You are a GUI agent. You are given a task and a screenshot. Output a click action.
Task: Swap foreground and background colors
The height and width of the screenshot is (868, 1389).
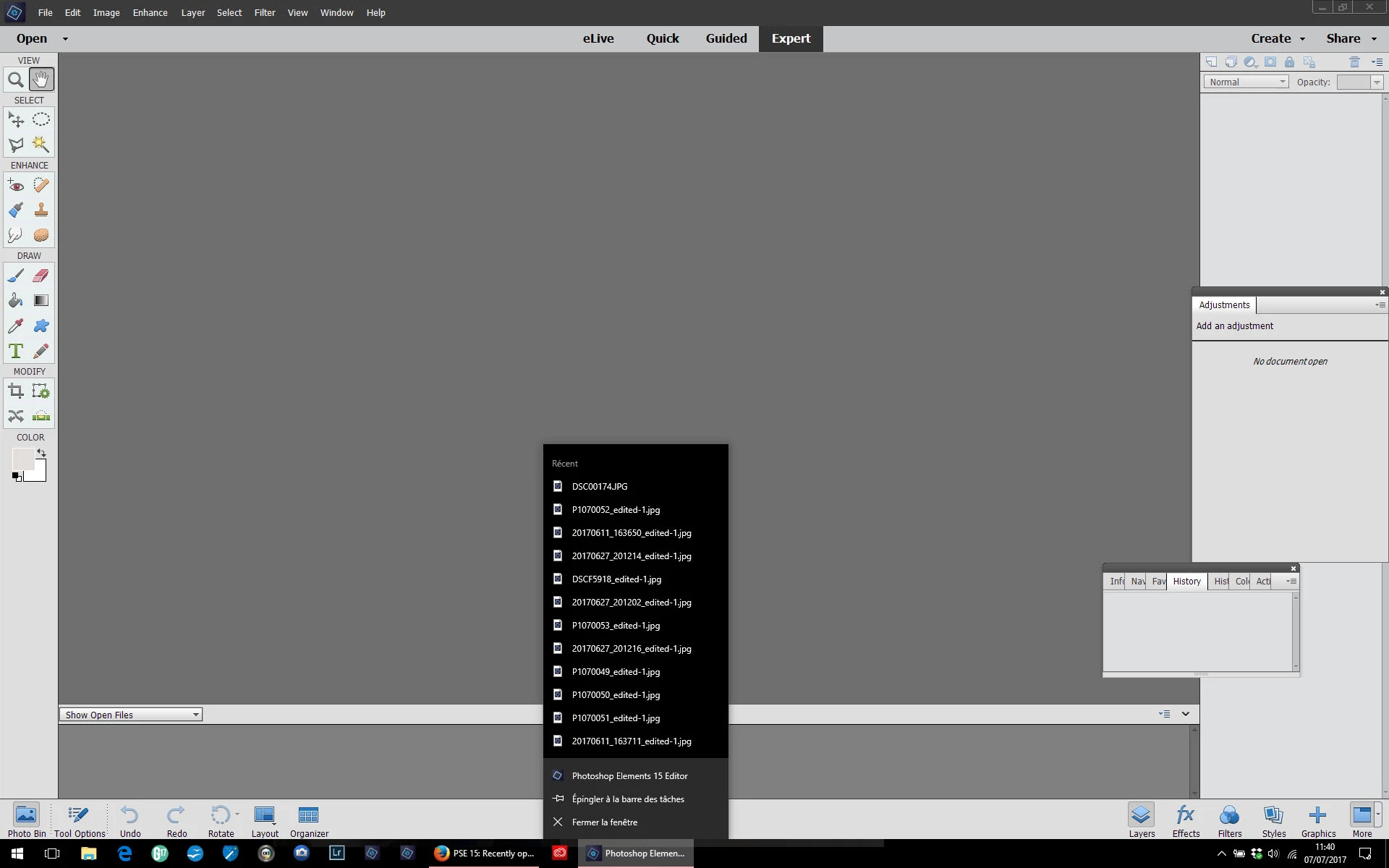tap(42, 453)
